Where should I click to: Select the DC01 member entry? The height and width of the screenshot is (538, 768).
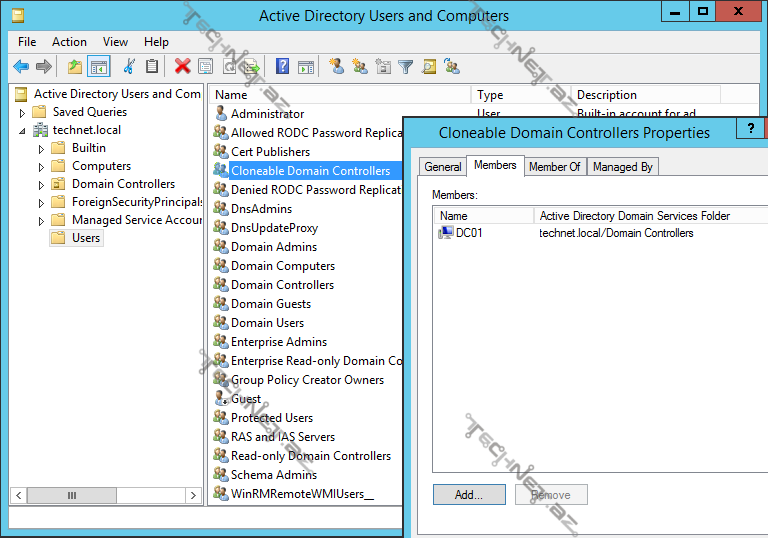click(460, 233)
